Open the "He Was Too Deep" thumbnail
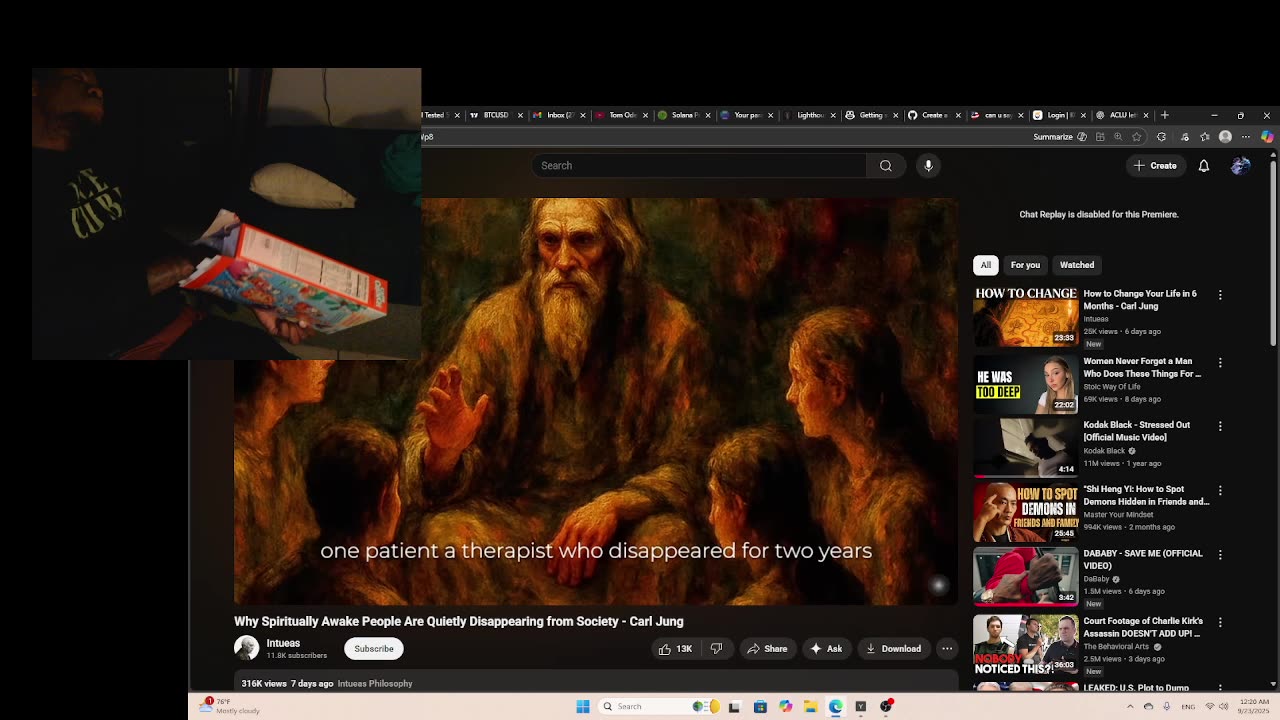1280x720 pixels. 1026,383
